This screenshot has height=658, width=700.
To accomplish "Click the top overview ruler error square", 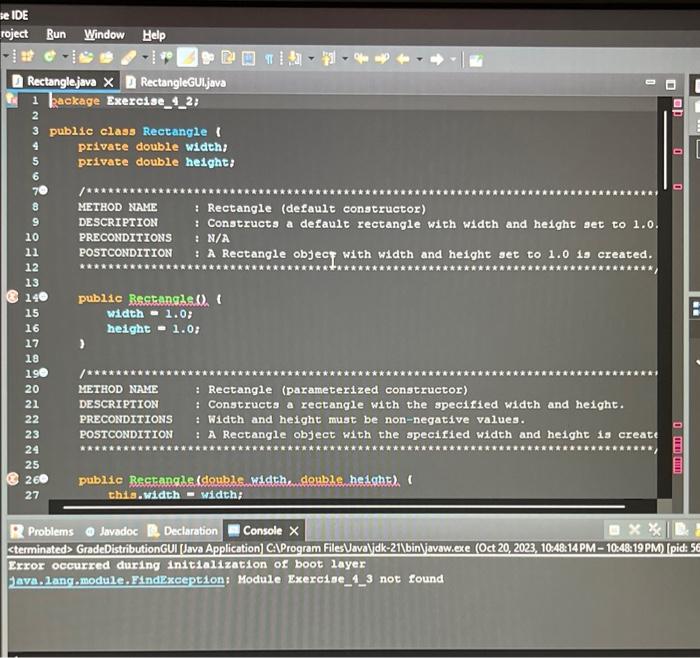I will [x=678, y=104].
